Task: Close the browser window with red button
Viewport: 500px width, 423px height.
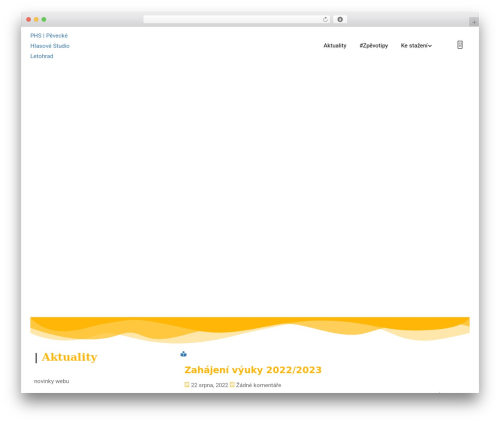Action: click(x=29, y=19)
